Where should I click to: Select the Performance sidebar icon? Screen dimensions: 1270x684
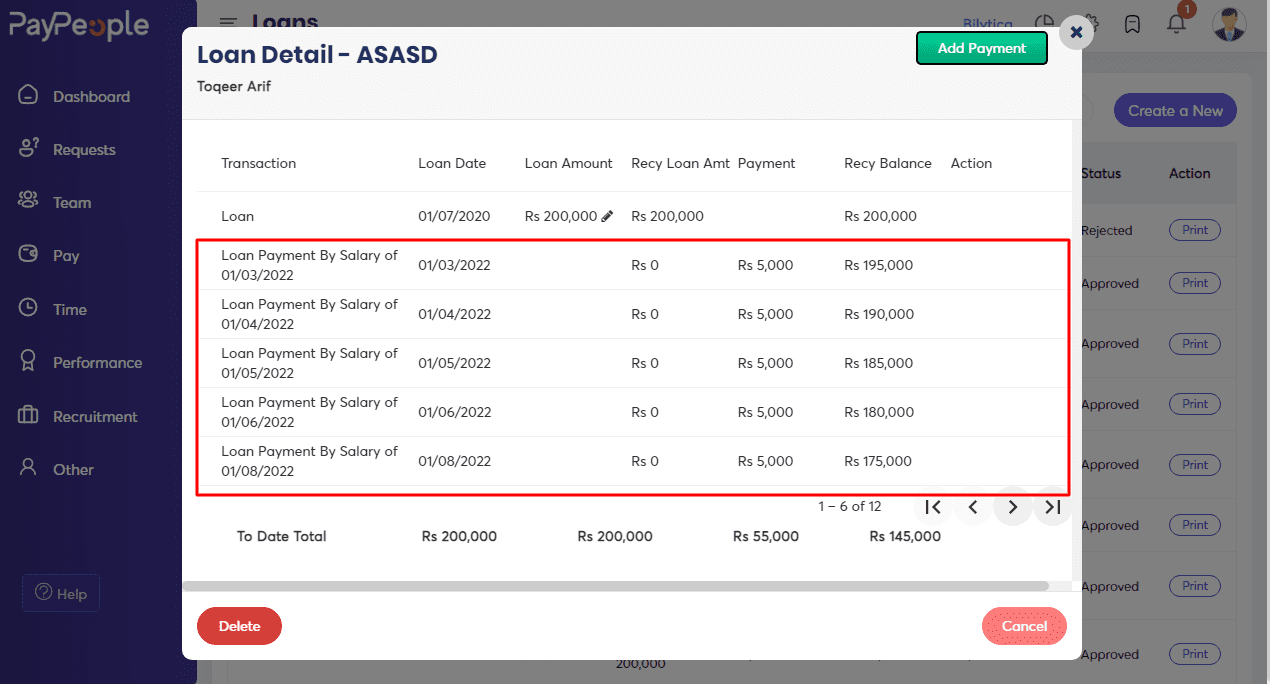[x=97, y=362]
